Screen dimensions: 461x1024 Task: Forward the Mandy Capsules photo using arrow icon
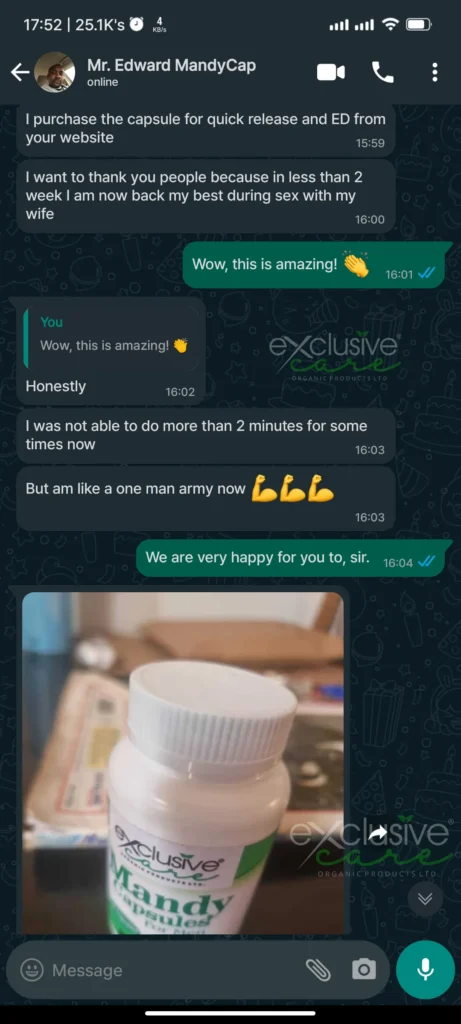(377, 834)
